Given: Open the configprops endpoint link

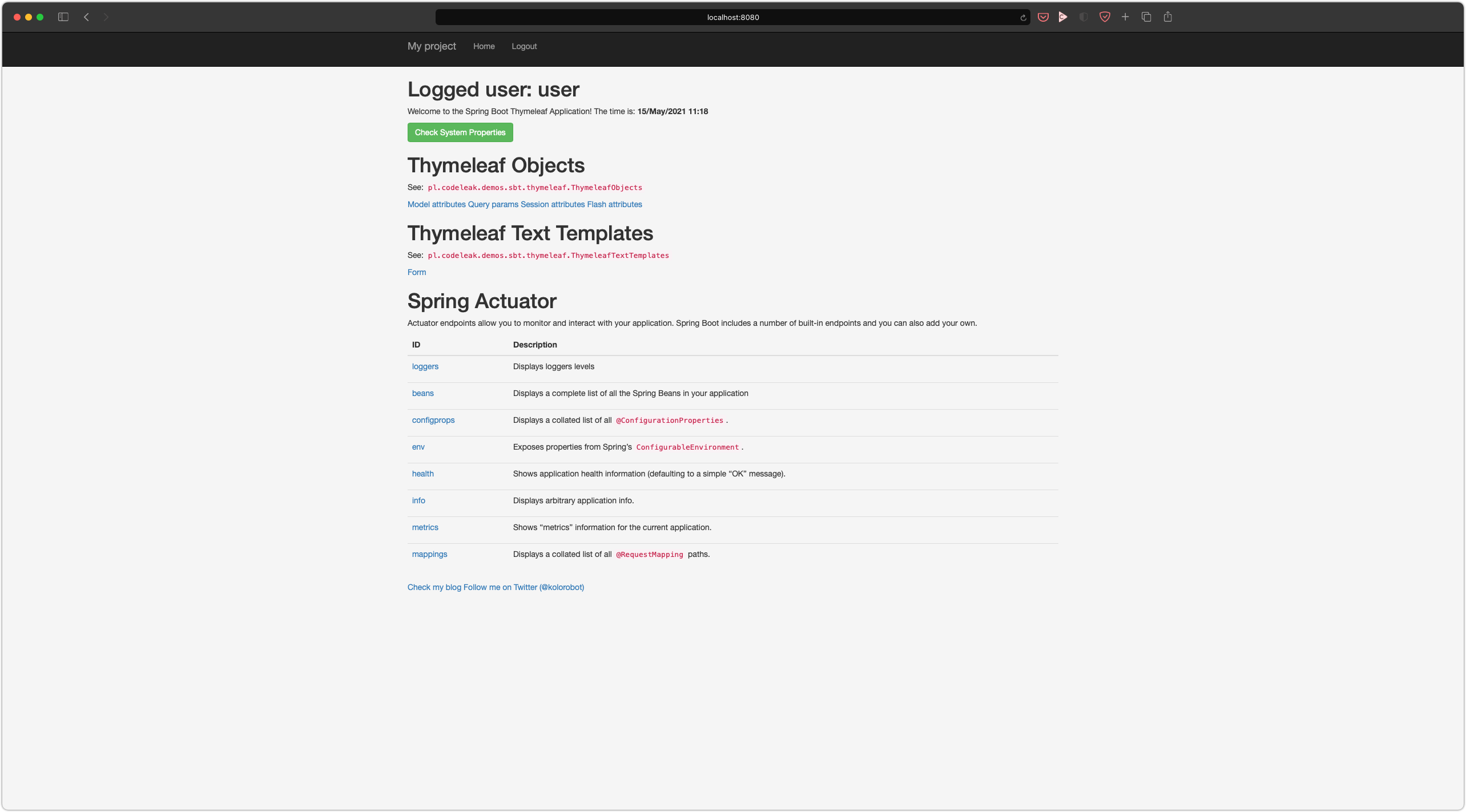Looking at the screenshot, I should (433, 420).
